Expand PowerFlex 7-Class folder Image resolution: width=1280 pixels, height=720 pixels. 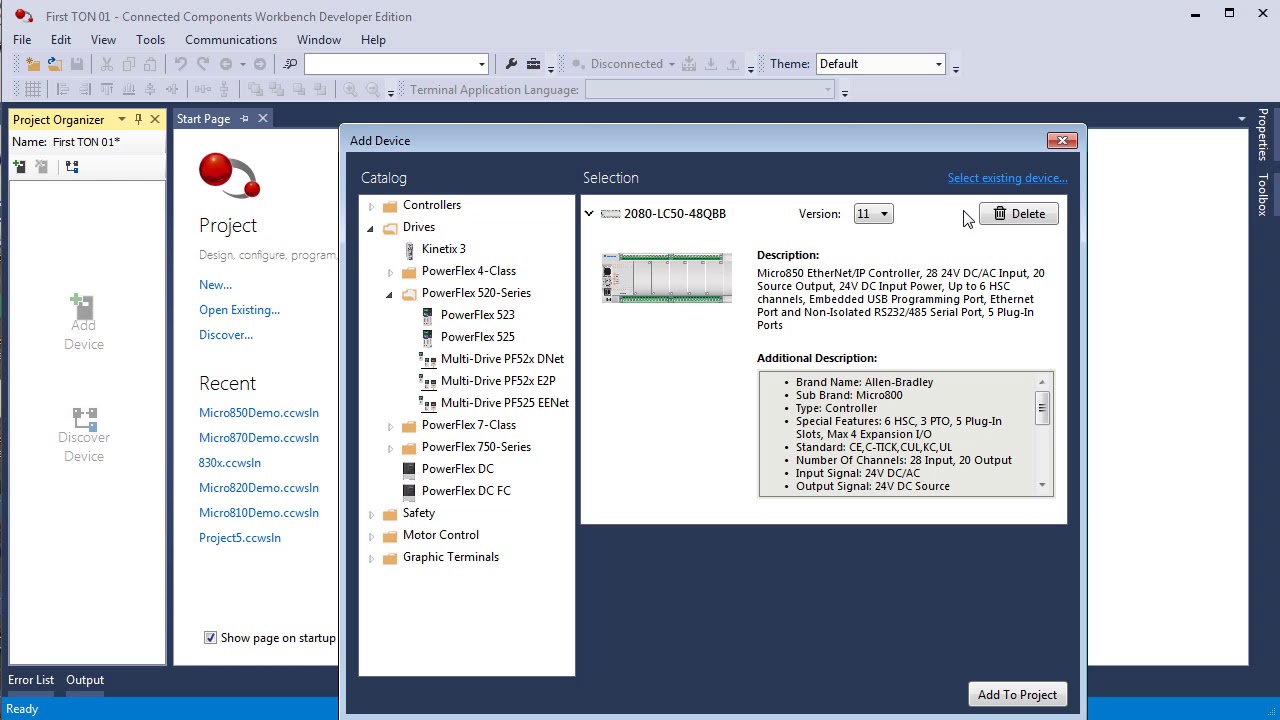(x=390, y=426)
